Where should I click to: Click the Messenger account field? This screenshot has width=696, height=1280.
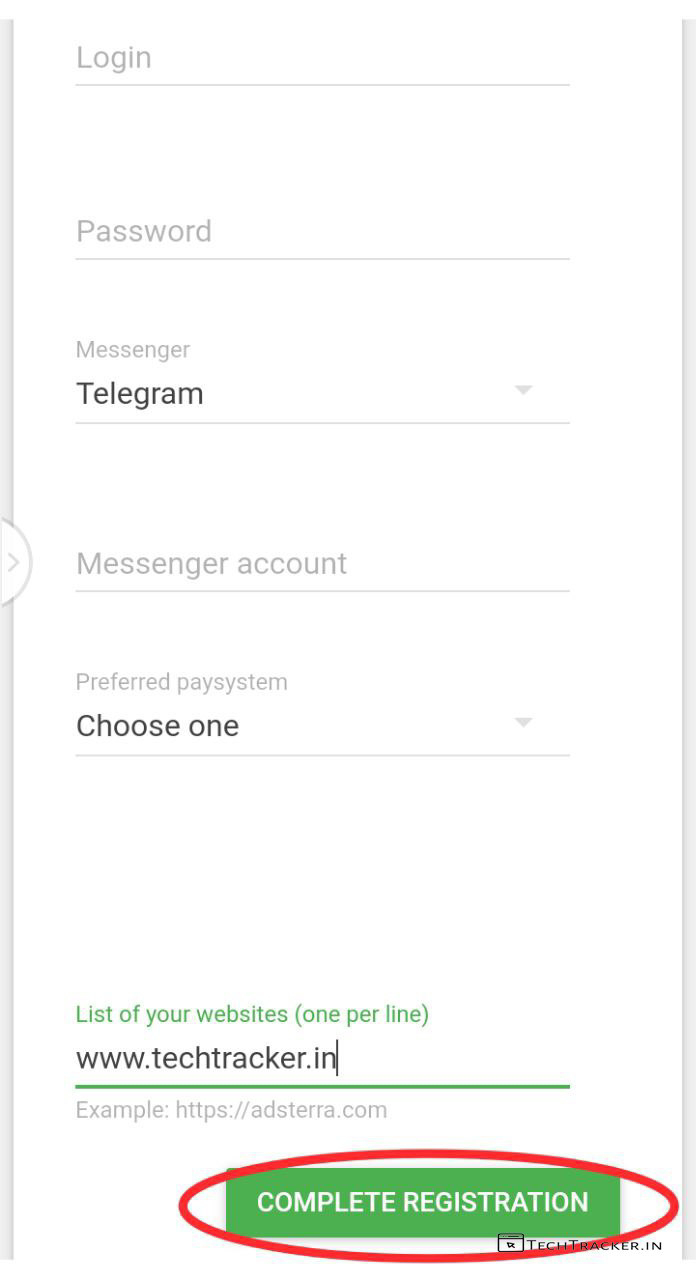[x=322, y=564]
